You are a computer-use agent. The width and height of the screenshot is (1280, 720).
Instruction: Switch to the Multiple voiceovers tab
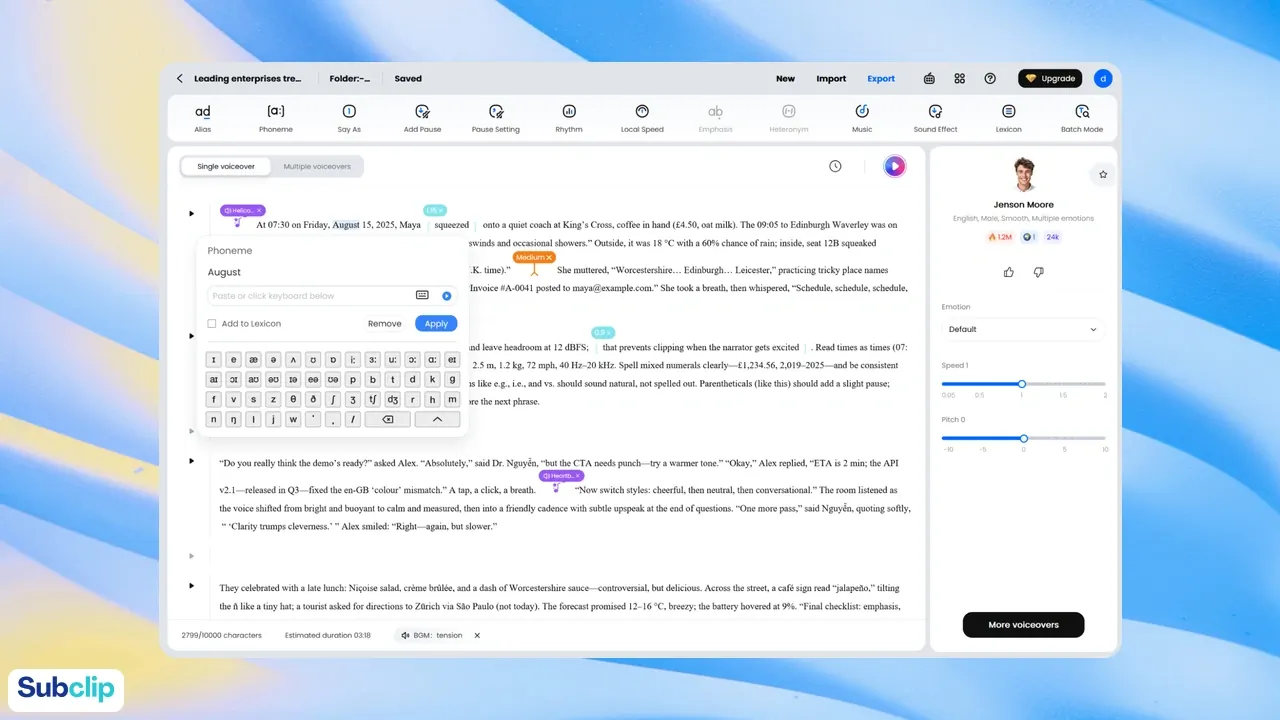[317, 166]
